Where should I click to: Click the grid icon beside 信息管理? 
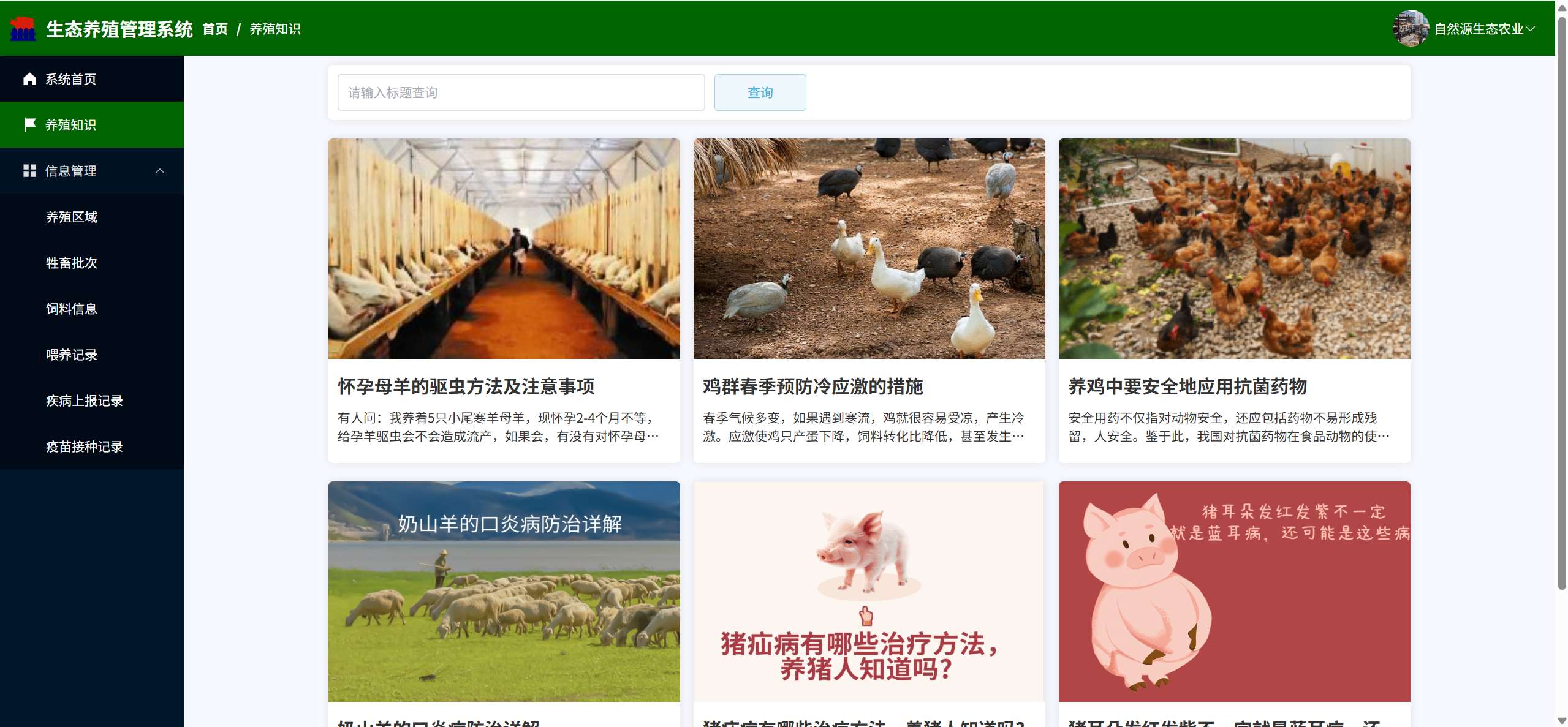[x=29, y=171]
